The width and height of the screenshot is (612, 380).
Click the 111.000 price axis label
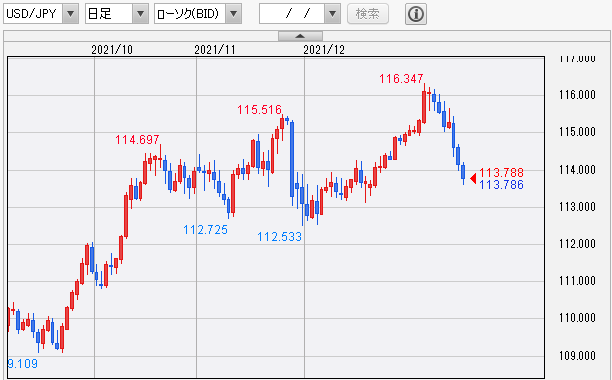(577, 281)
